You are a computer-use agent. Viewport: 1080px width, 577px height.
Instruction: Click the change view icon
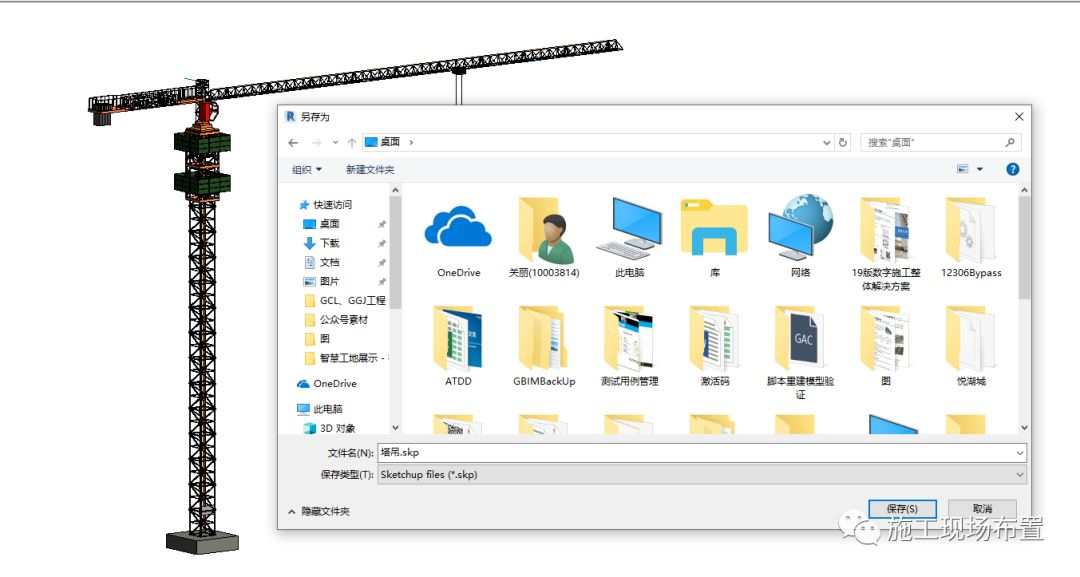pyautogui.click(x=963, y=169)
